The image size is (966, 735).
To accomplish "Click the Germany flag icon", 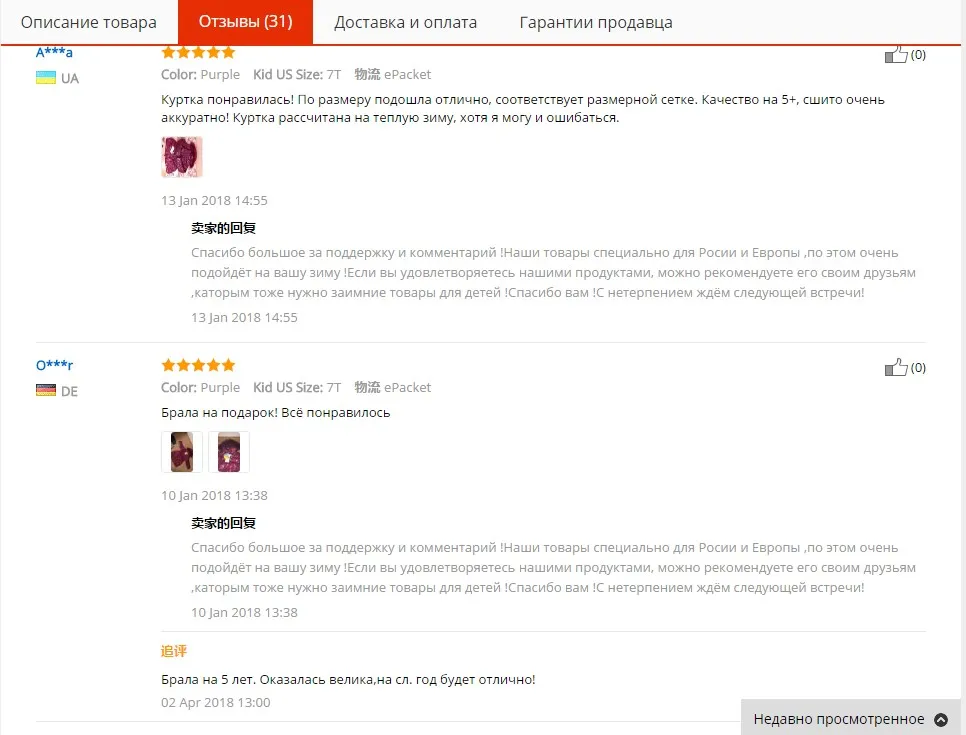I will click(x=46, y=391).
